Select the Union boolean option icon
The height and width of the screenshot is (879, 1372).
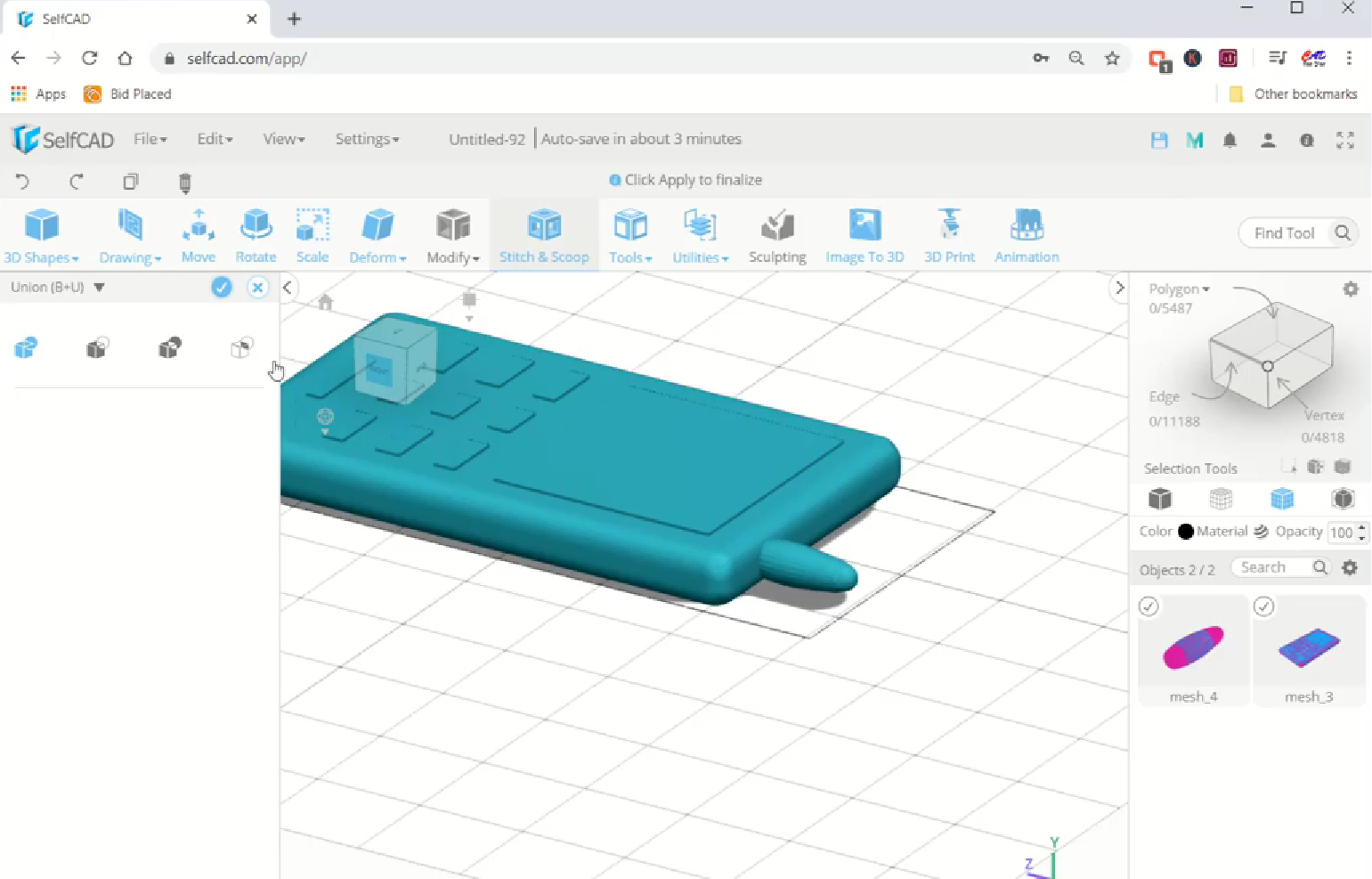click(26, 347)
